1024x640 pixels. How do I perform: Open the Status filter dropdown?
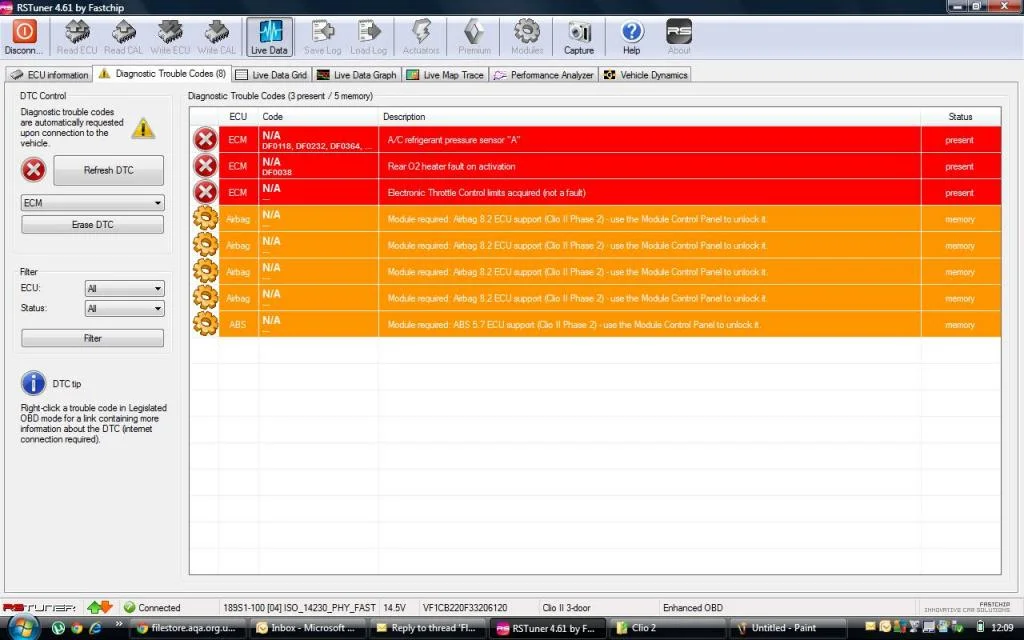tap(125, 308)
